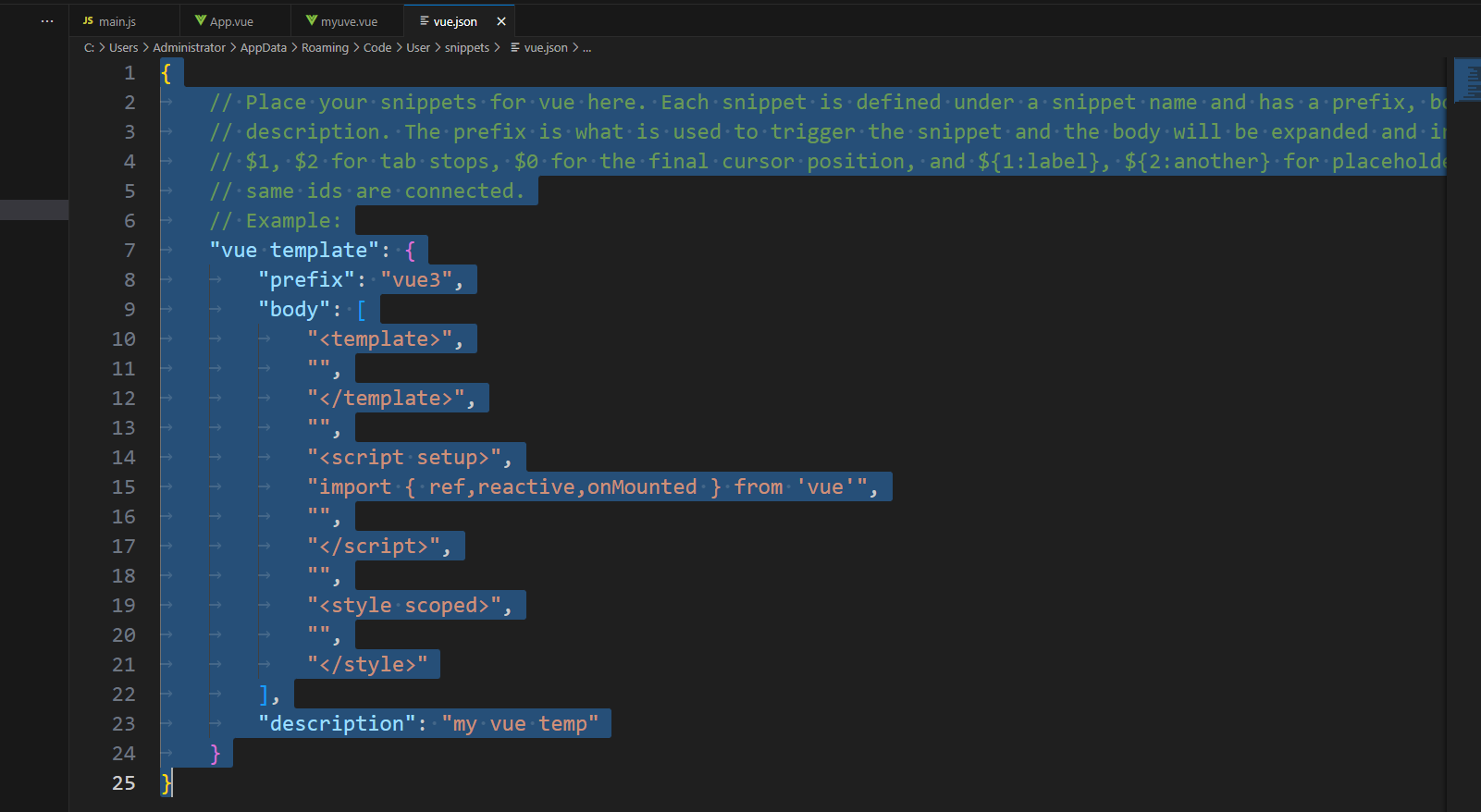Click the "</style>" string
This screenshot has height=812, width=1481.
(x=367, y=665)
